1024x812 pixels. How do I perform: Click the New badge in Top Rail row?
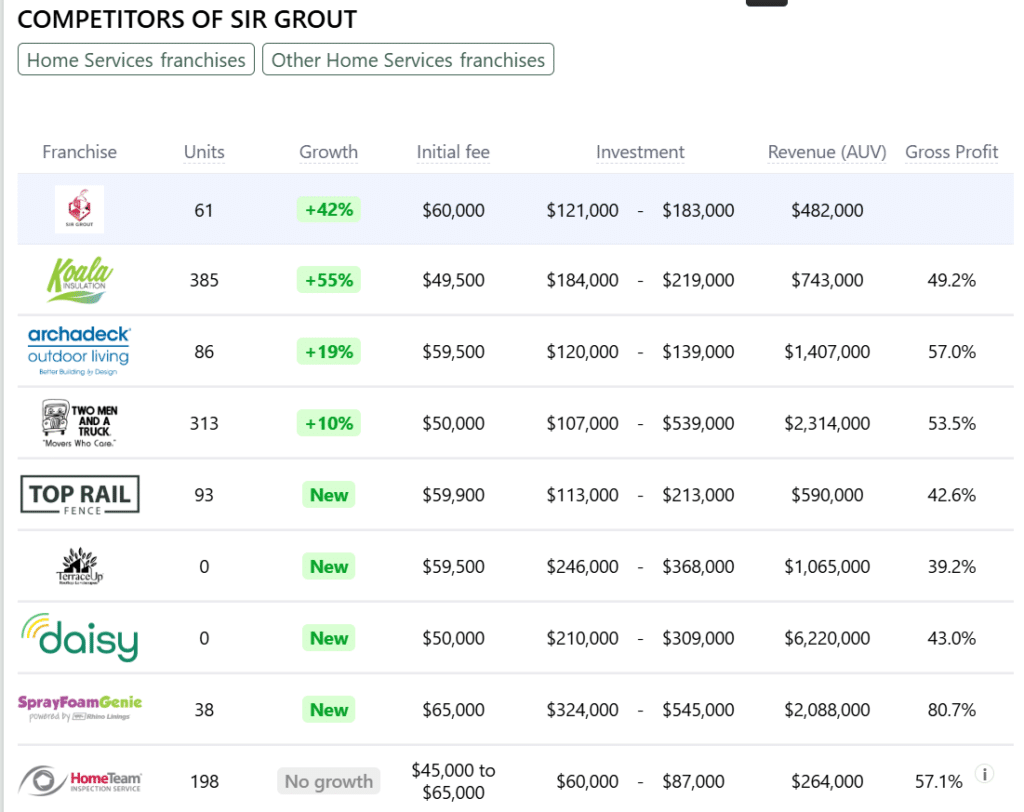click(328, 495)
